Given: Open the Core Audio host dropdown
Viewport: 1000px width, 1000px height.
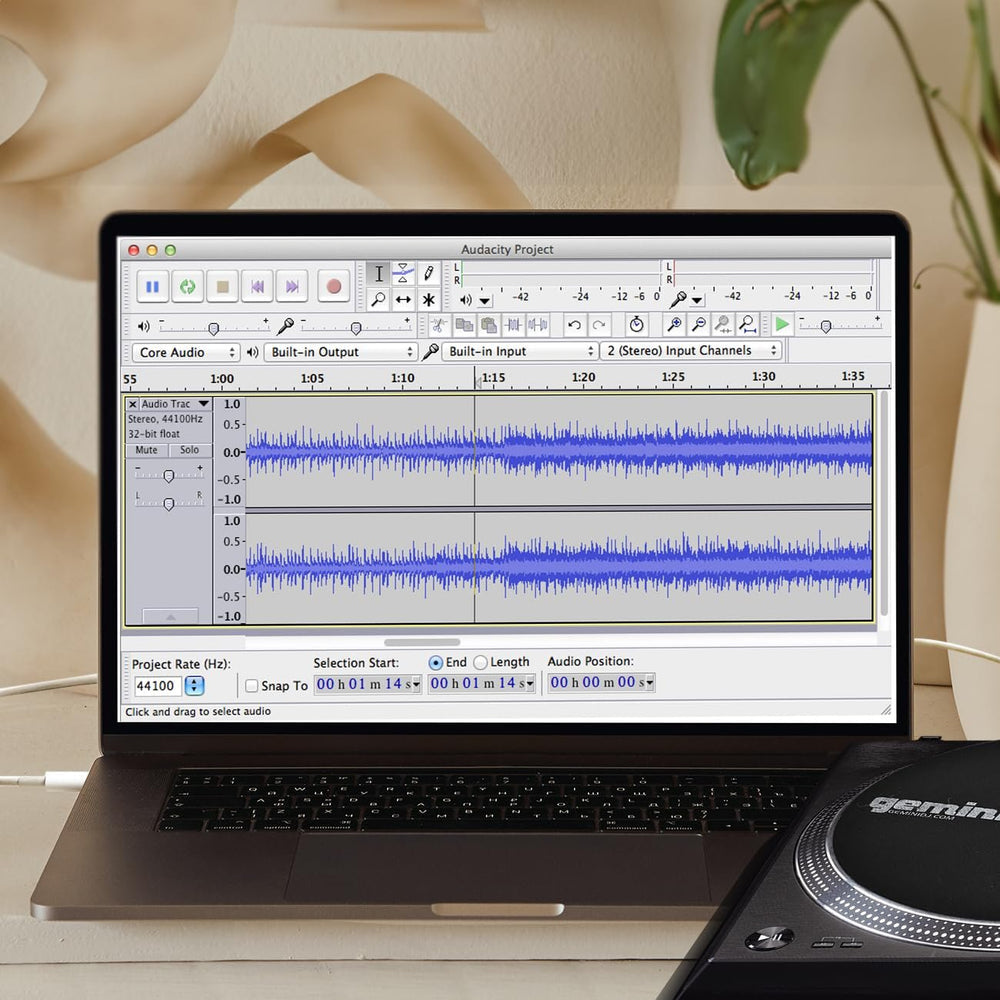Looking at the screenshot, I should (185, 352).
